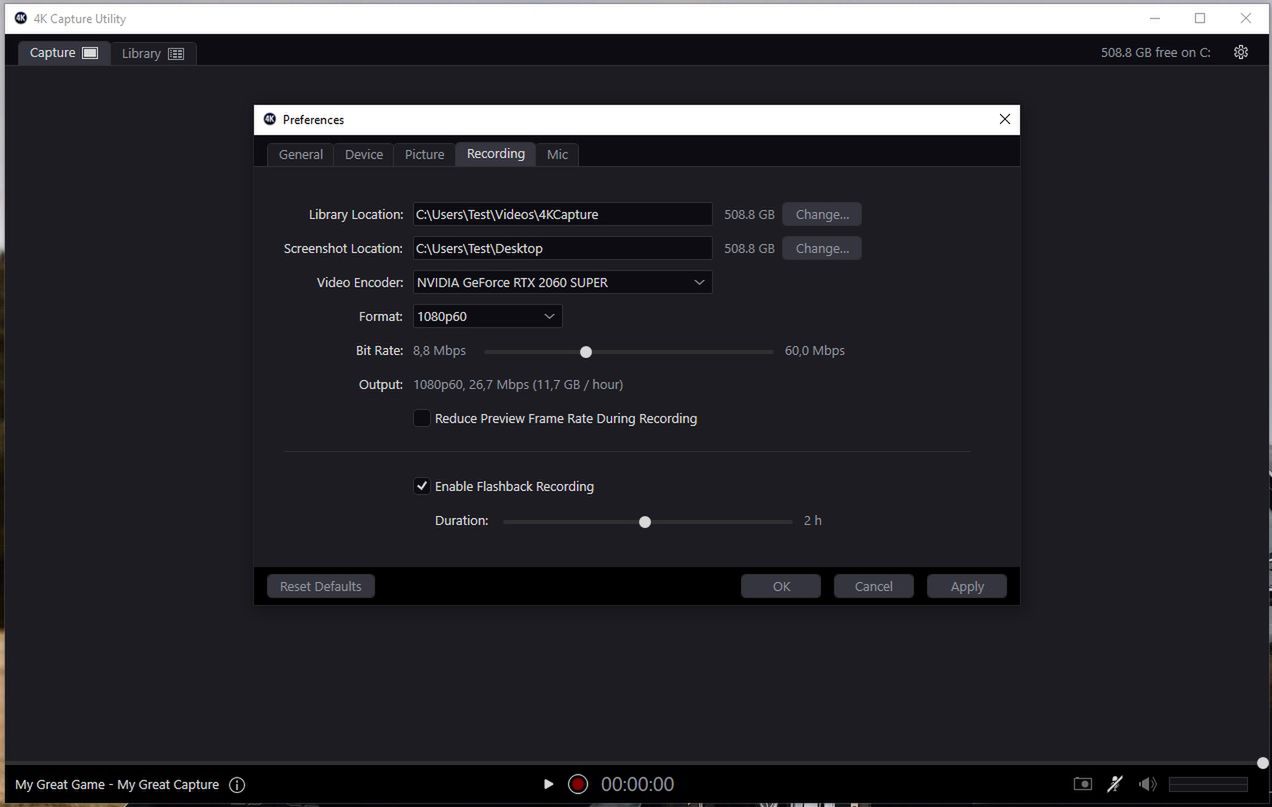This screenshot has height=807, width=1272.
Task: Click the Reset Defaults button
Action: click(321, 586)
